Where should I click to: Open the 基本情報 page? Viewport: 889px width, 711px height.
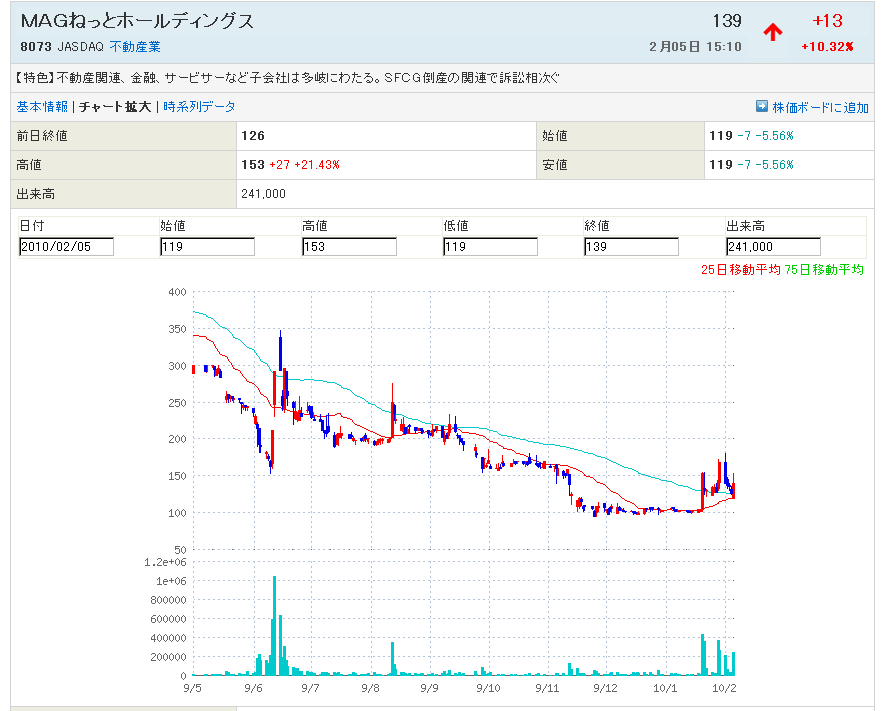point(42,107)
